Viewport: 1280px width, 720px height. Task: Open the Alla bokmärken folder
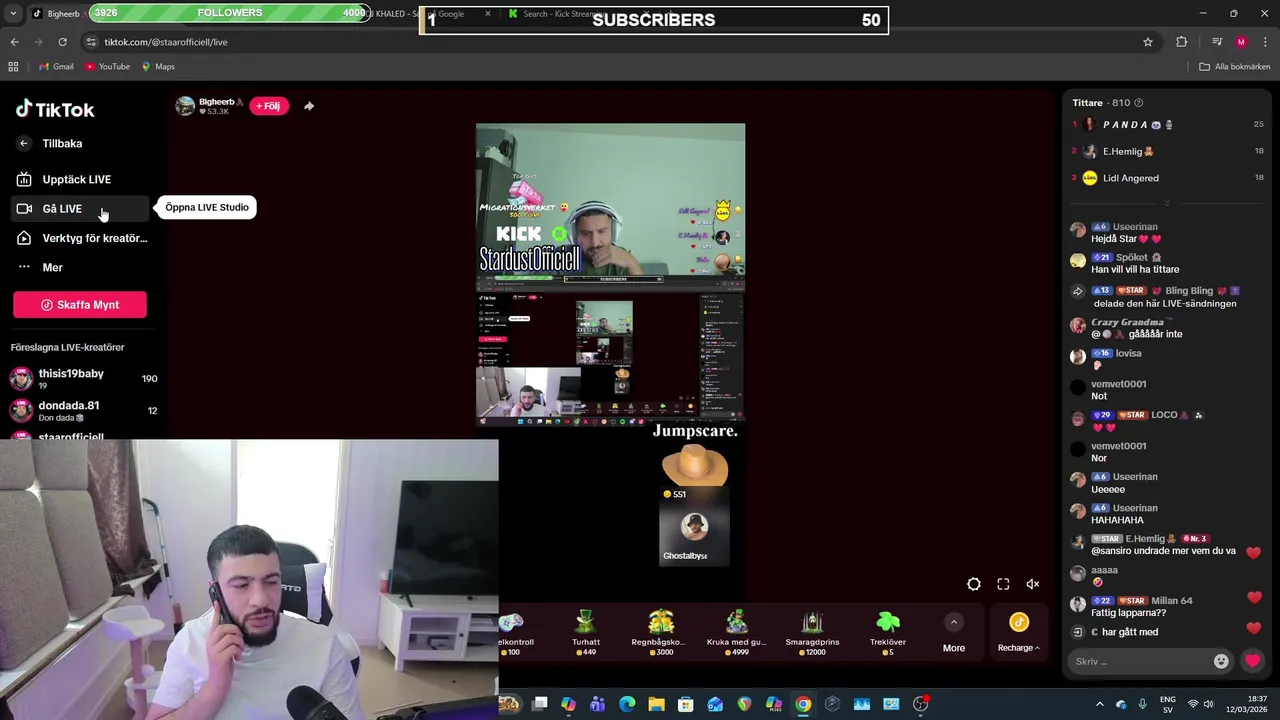pos(1235,67)
